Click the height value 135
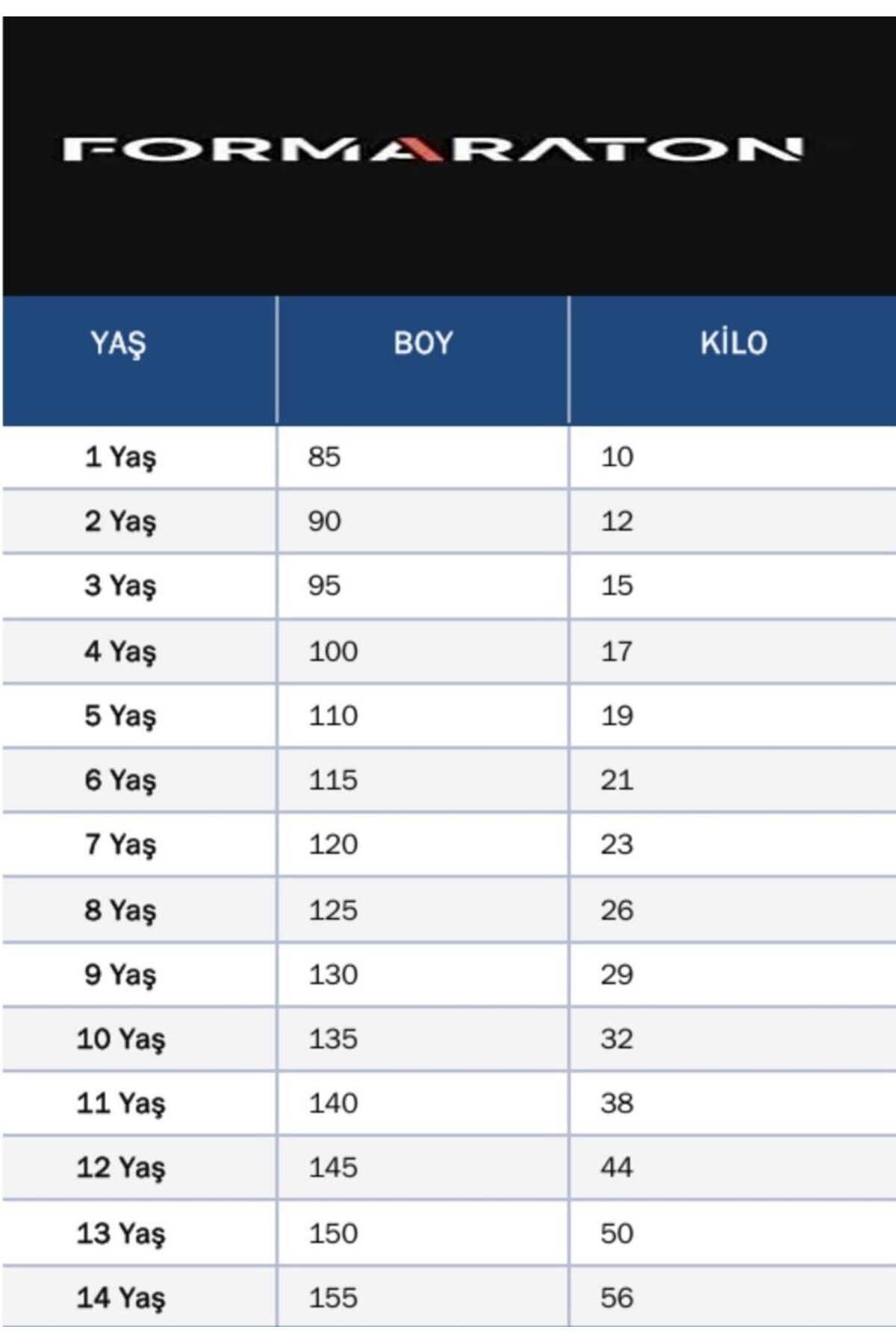The height and width of the screenshot is (1344, 896). pyautogui.click(x=333, y=1039)
